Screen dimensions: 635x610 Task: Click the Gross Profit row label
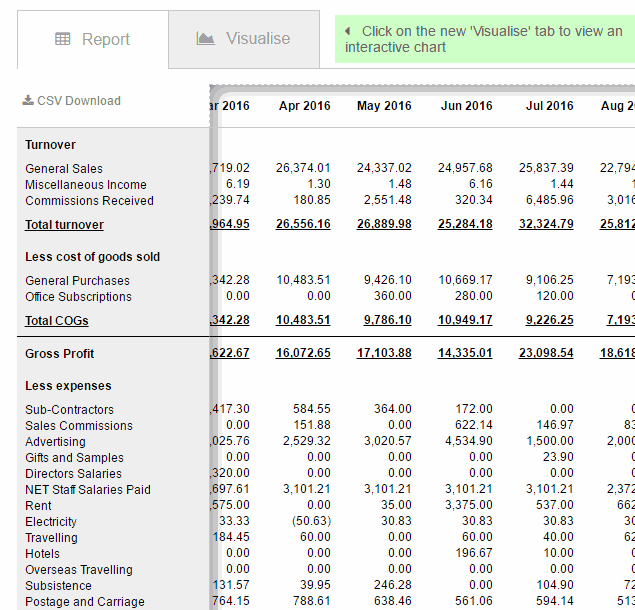[x=60, y=354]
